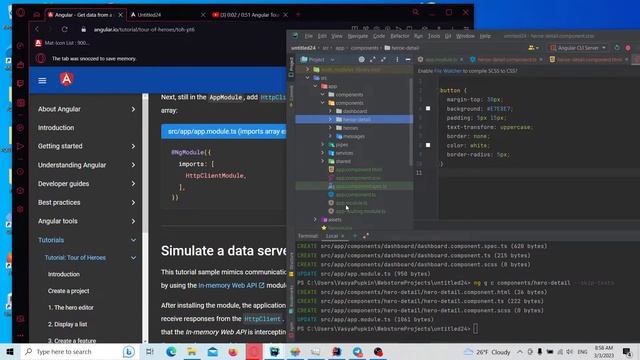Select the hero-detail folder in project tree
Screen dimensions: 640x360
click(x=354, y=120)
